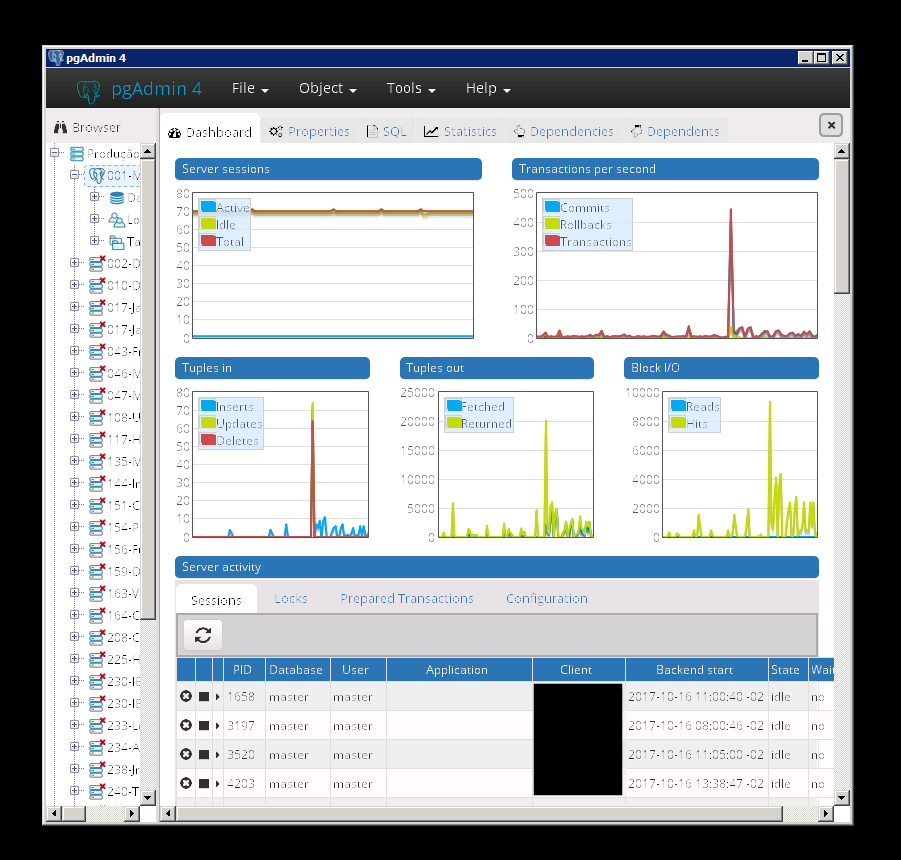Click the blue Active legend swatch
901x860 pixels.
[208, 208]
